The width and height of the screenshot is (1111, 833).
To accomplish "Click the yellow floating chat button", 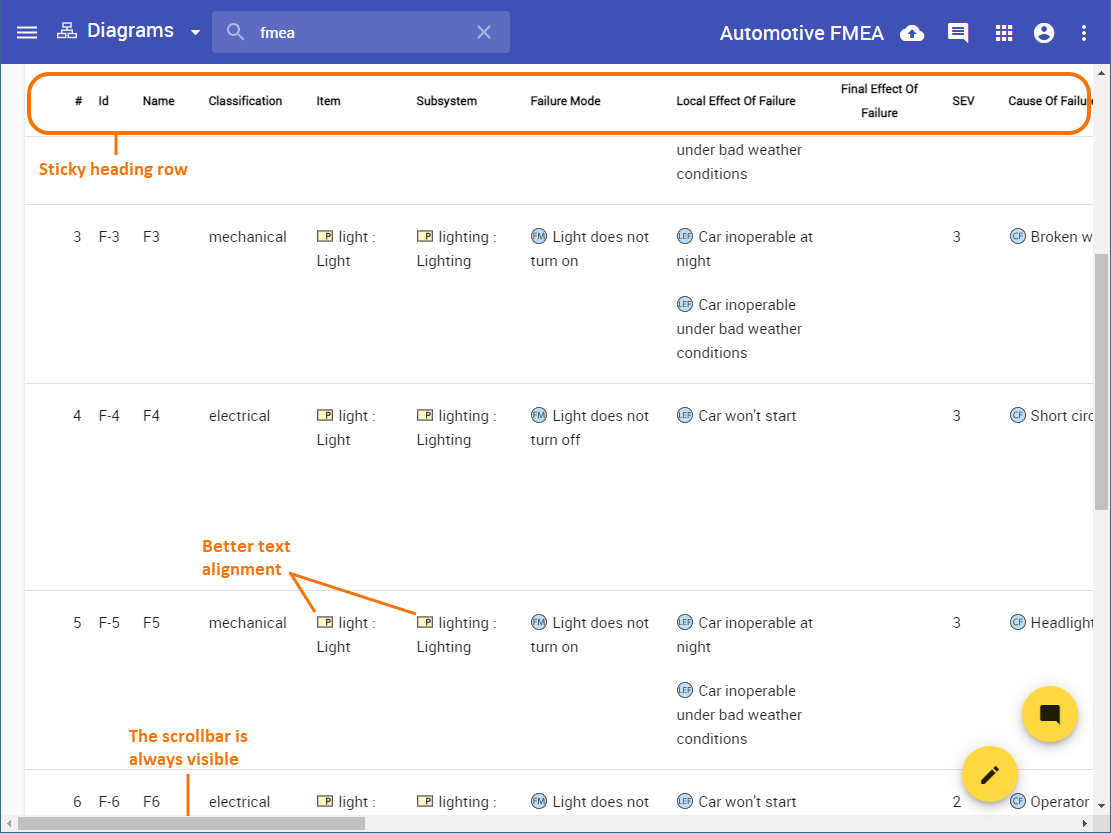I will (x=1049, y=714).
